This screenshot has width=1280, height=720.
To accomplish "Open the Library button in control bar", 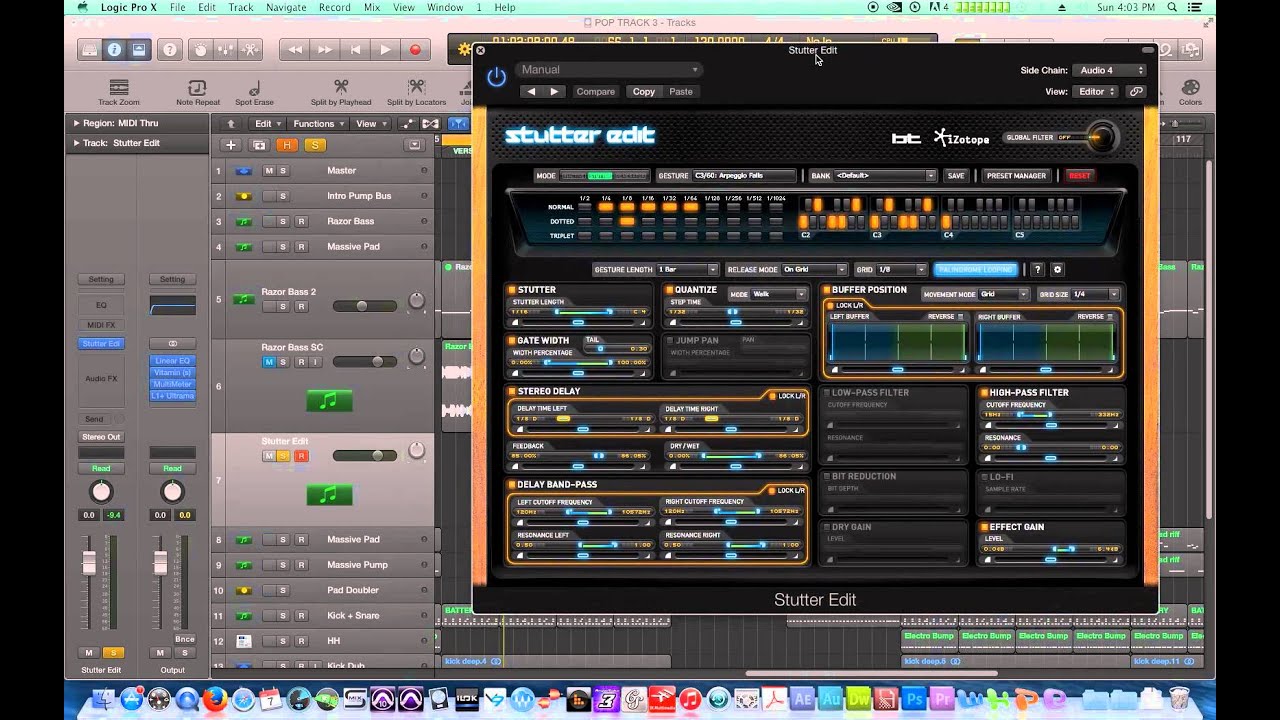I will tap(90, 49).
